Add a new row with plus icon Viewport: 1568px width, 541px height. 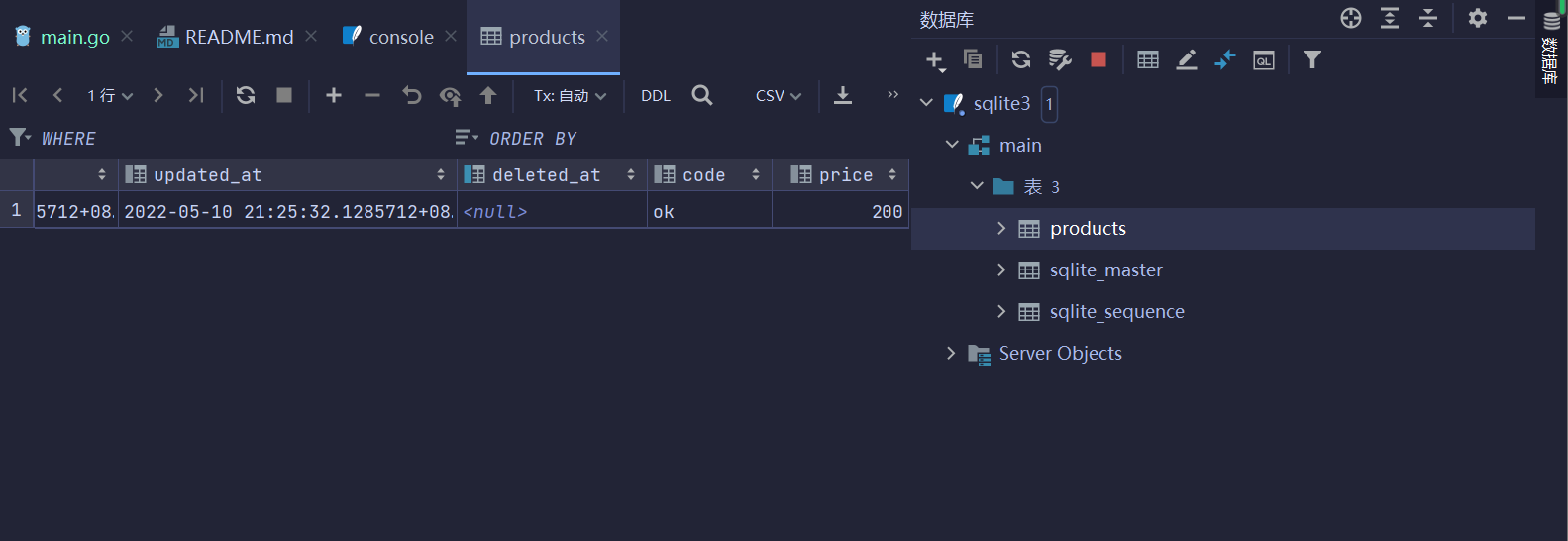(x=334, y=95)
